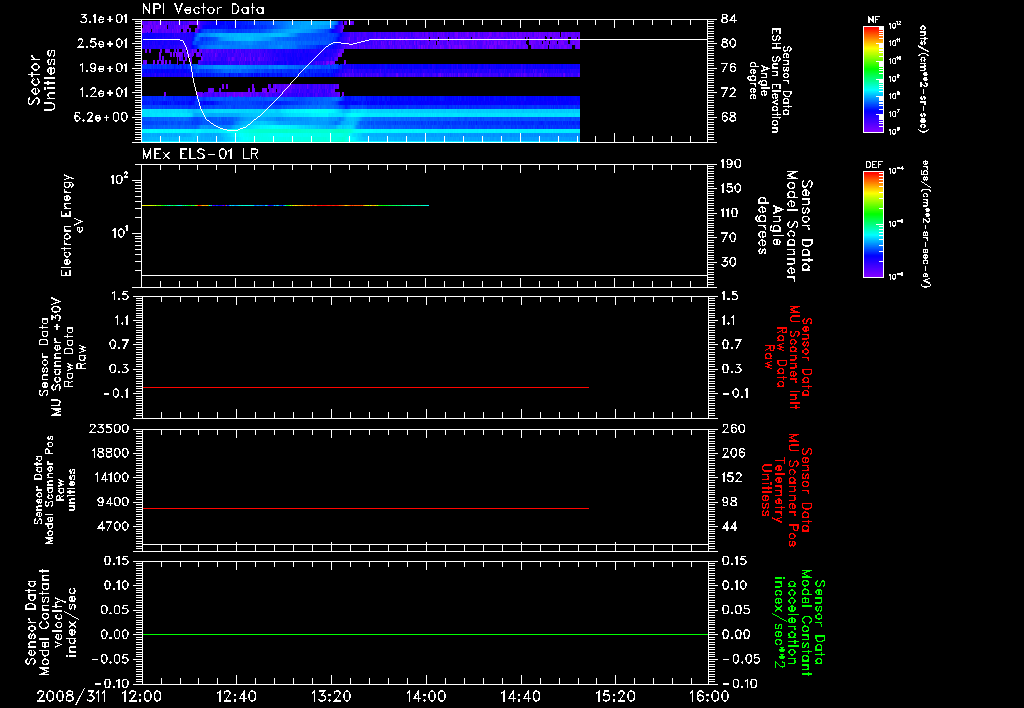
Task: Click the 12:40 time tick label
Action: pos(236,696)
